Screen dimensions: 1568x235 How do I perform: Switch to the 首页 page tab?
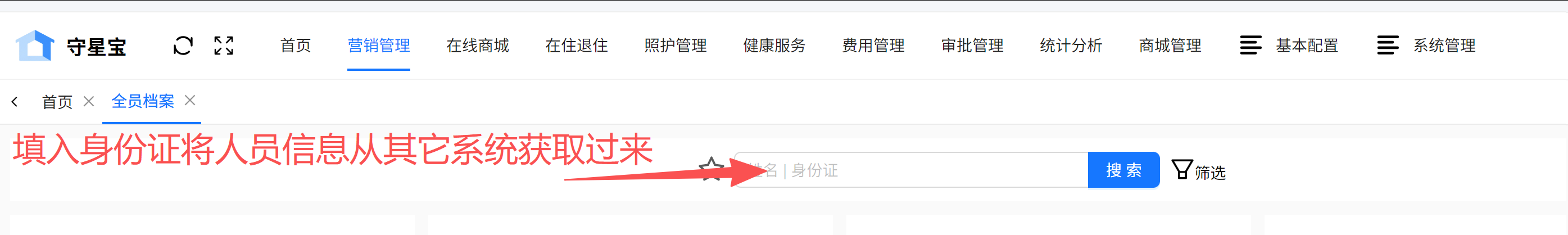click(x=57, y=102)
